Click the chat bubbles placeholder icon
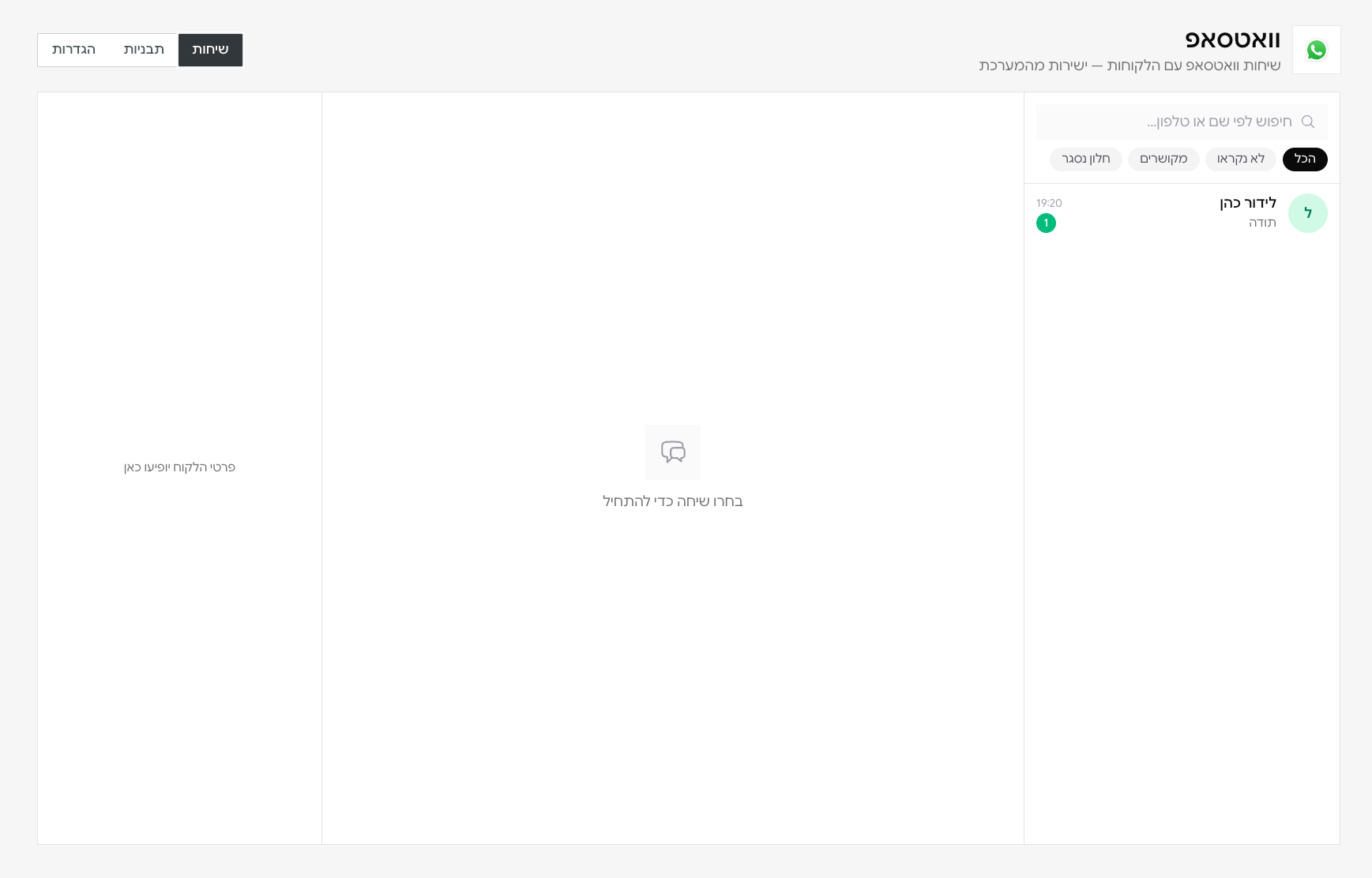This screenshot has width=1372, height=878. [x=673, y=452]
